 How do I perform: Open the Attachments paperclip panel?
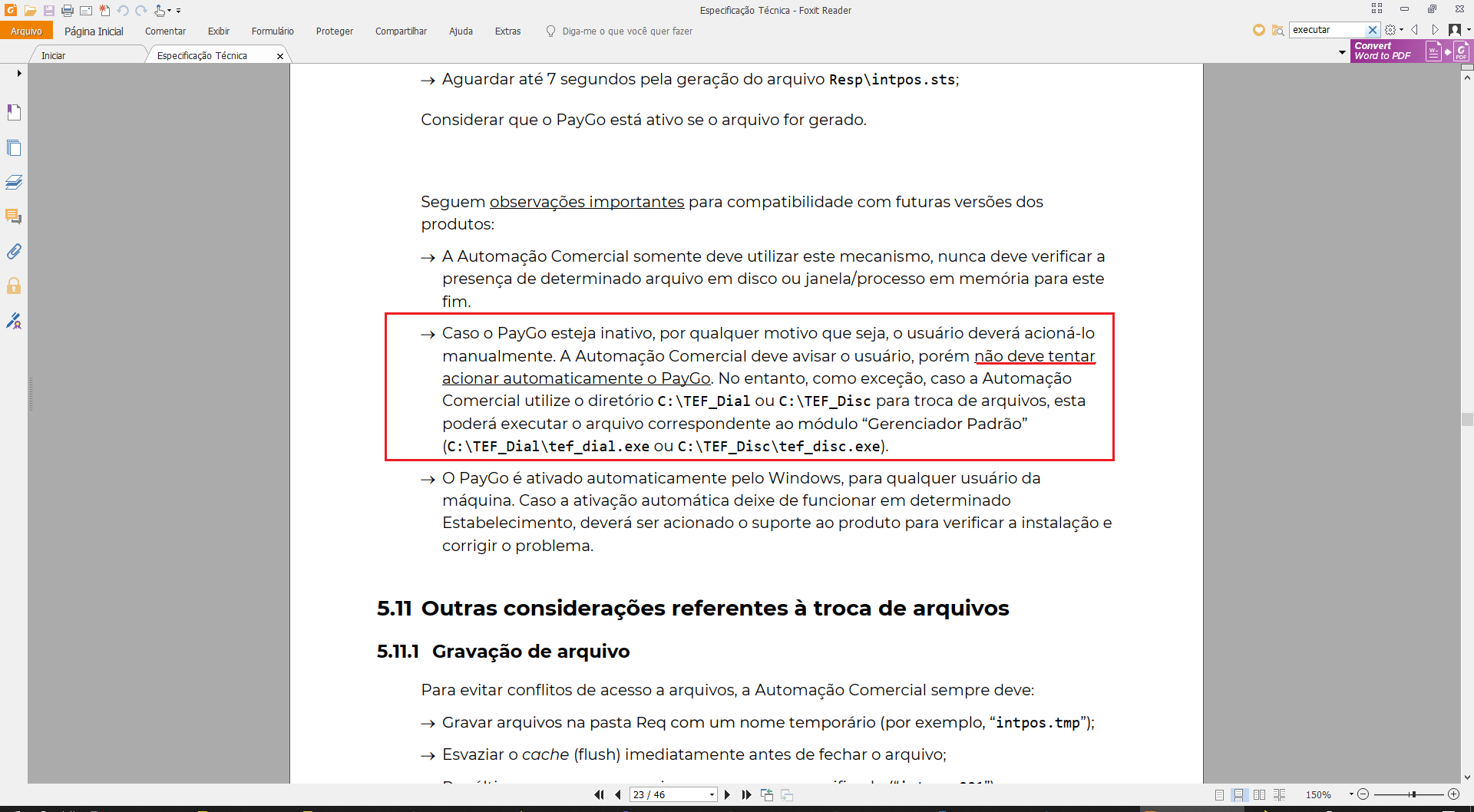point(14,252)
